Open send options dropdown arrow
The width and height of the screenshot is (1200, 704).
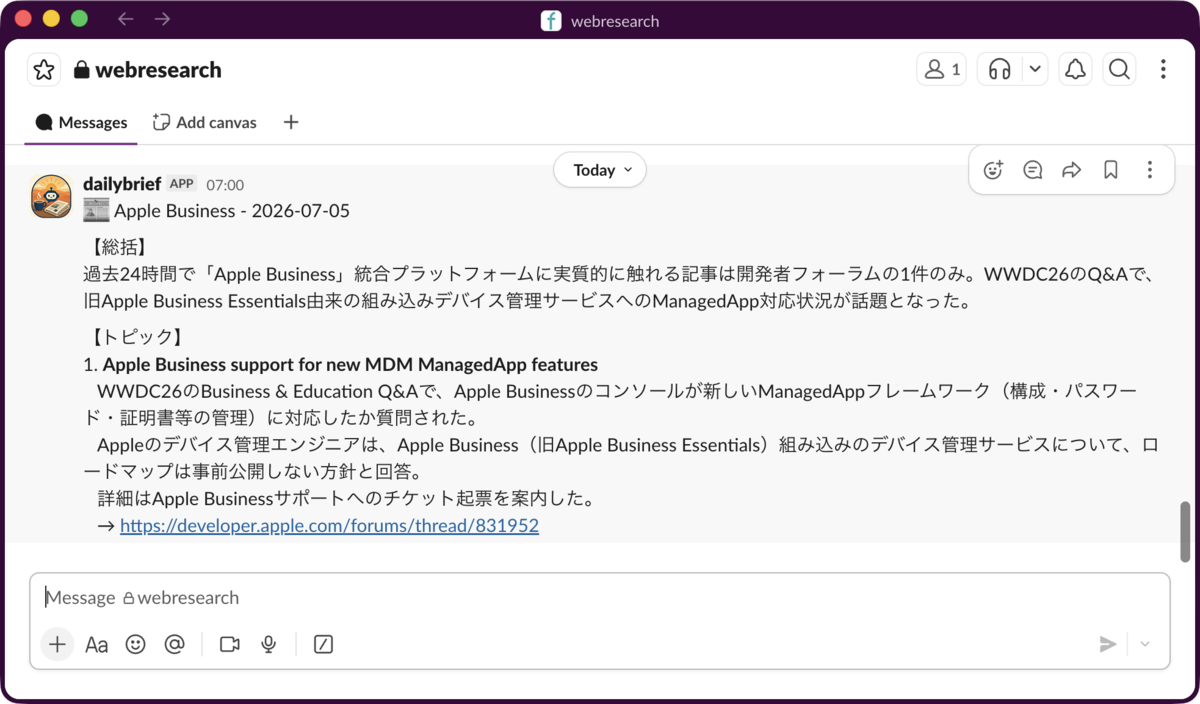[x=1146, y=644]
